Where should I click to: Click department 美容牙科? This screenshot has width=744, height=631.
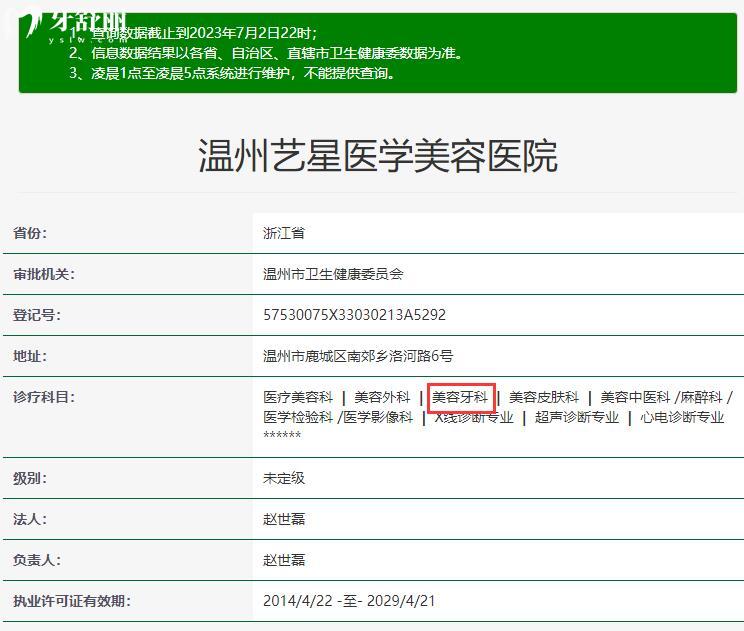459,397
